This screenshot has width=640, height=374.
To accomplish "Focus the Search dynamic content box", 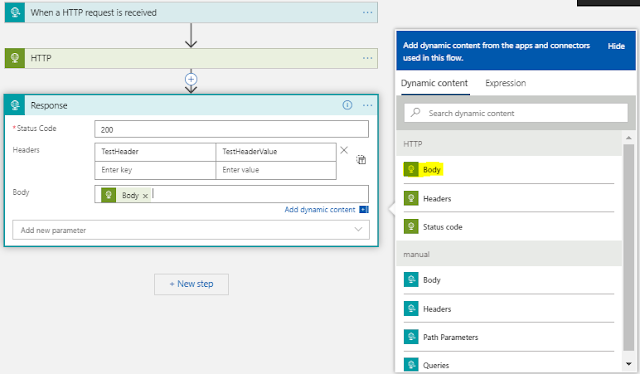I will [516, 113].
